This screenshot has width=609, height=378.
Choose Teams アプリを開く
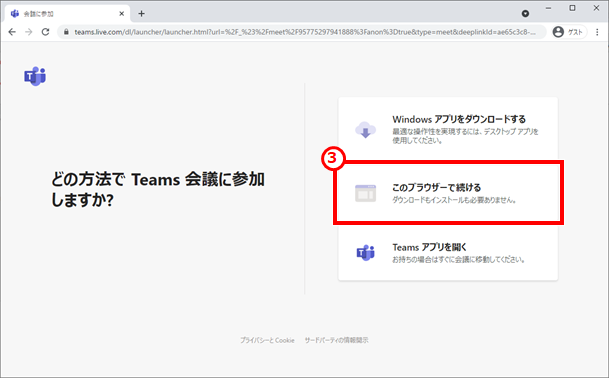(448, 253)
